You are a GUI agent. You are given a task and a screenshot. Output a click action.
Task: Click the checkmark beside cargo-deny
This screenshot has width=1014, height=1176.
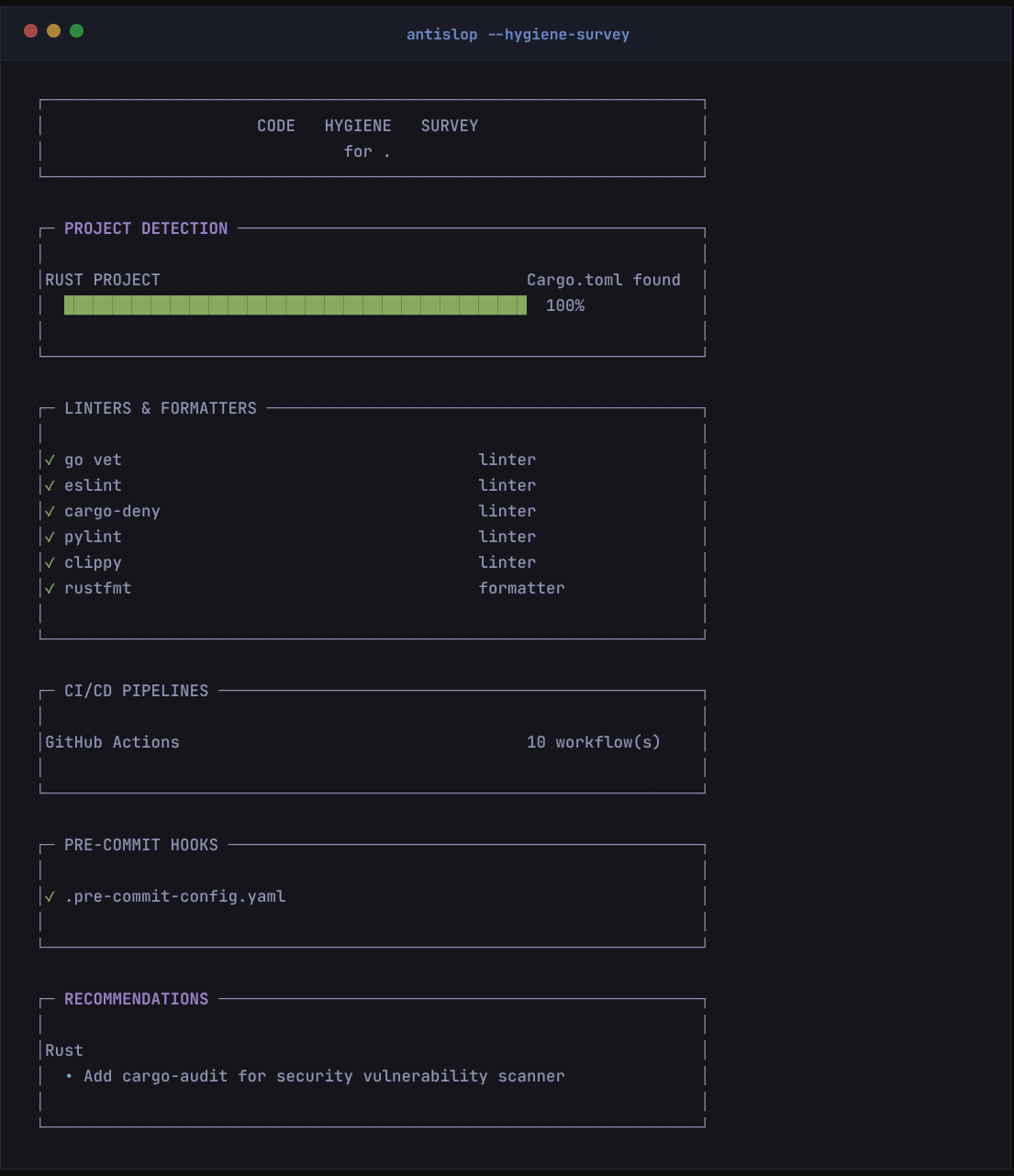point(50,511)
